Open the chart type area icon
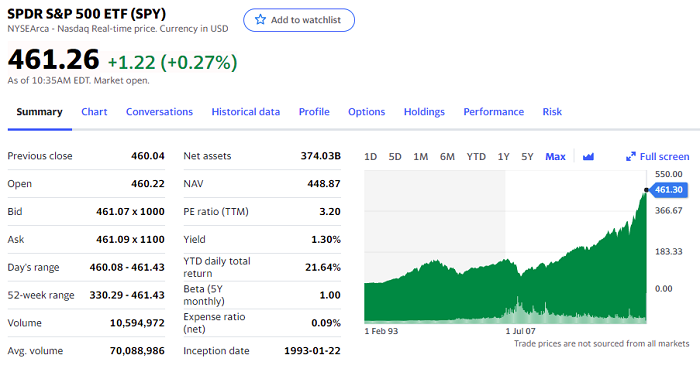The image size is (700, 372). point(588,157)
